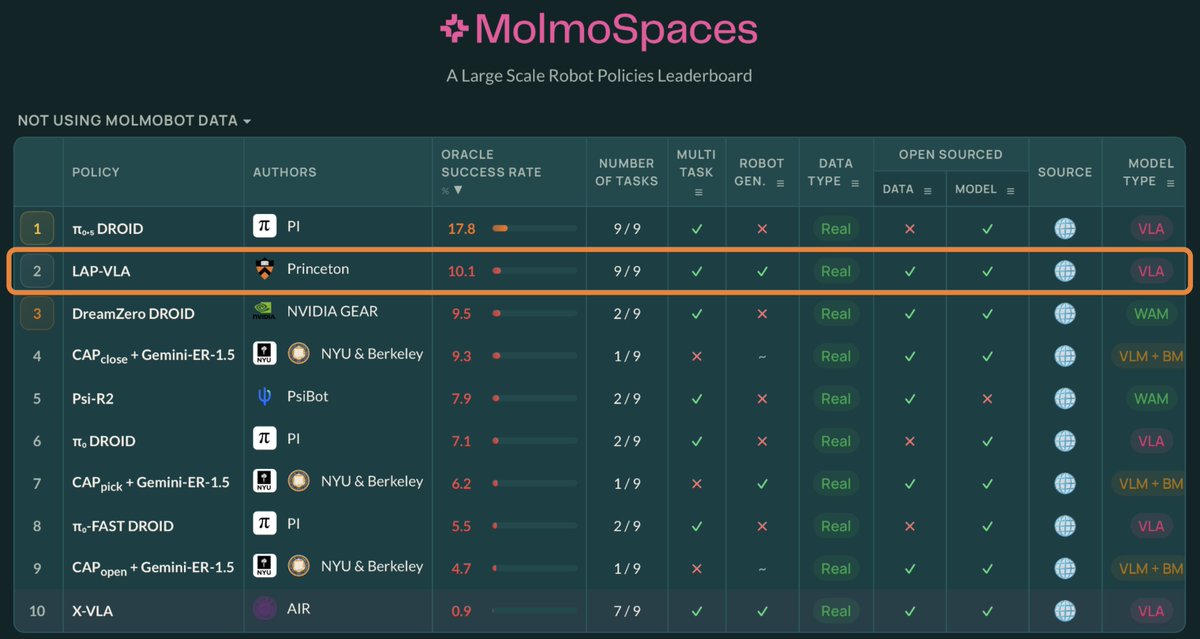
Task: Open the source globe icon for LAP-VLA
Action: 1065,271
